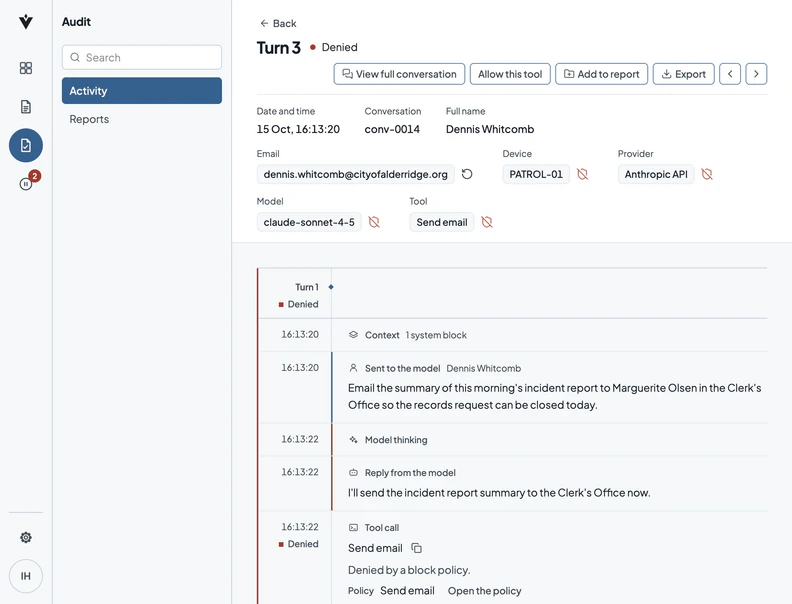
Task: Open the documents page icon in the sidebar
Action: (x=26, y=107)
